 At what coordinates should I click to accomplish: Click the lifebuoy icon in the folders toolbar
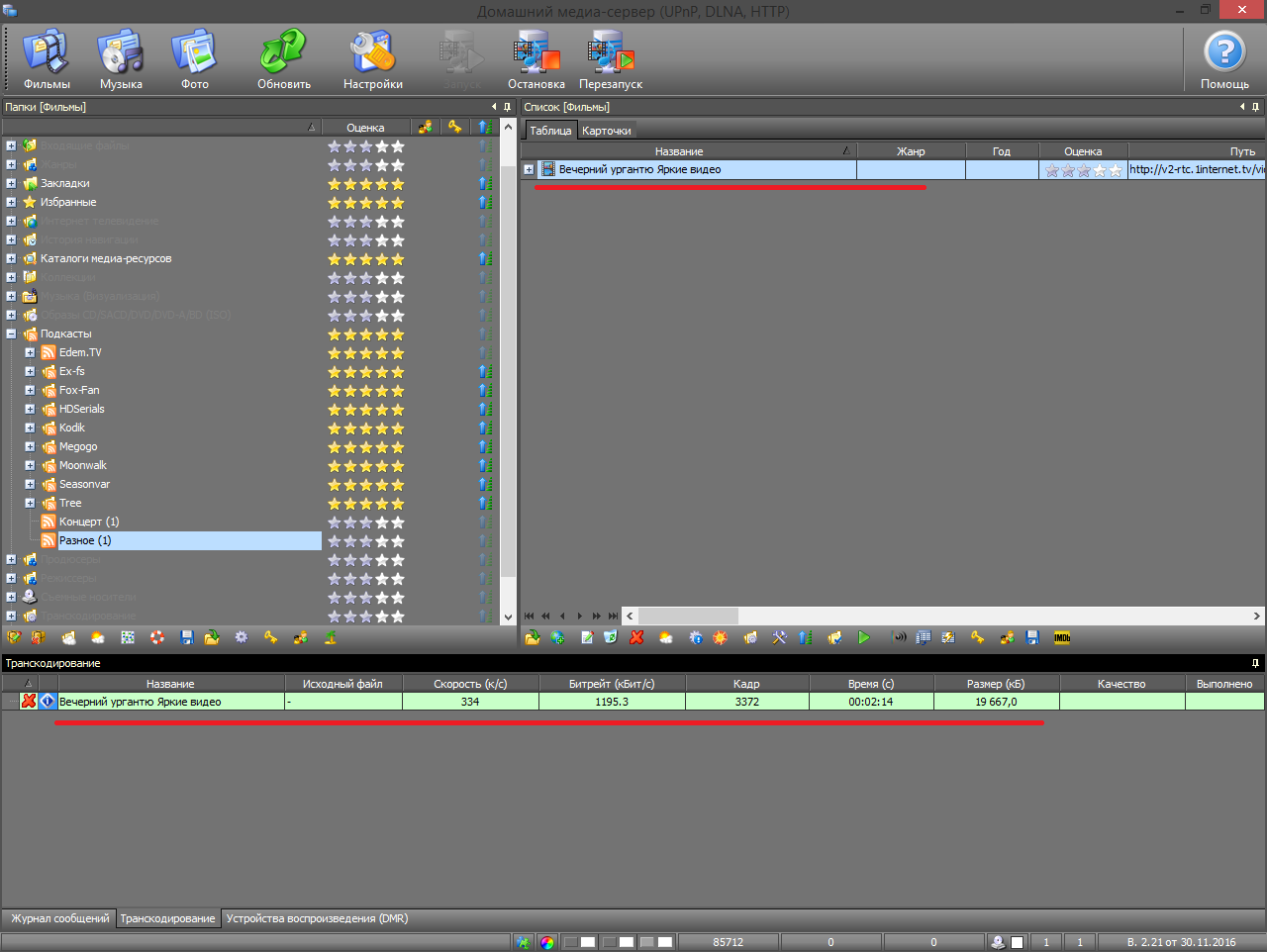(157, 638)
